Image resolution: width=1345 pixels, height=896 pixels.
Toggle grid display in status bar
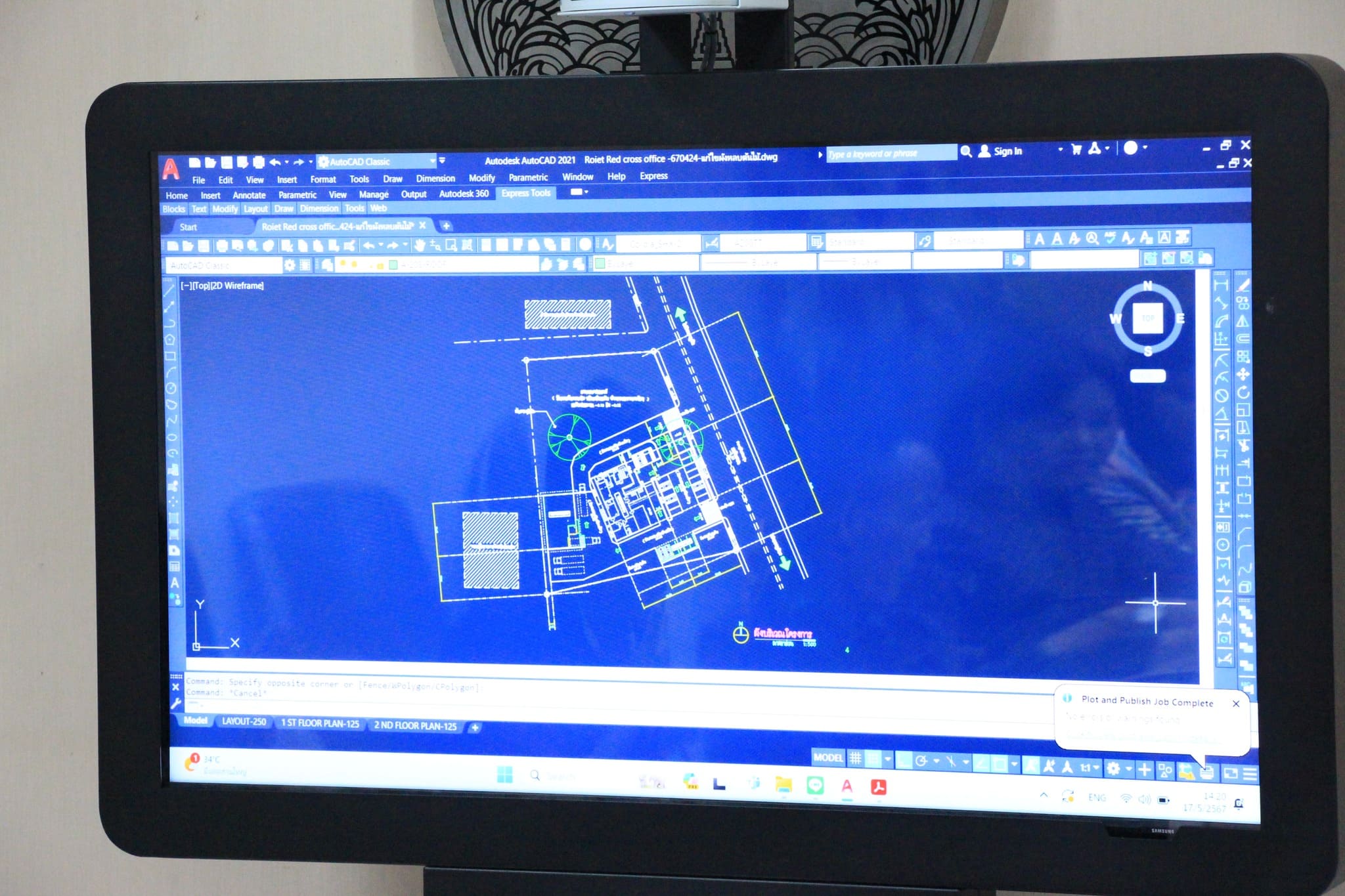click(x=855, y=758)
